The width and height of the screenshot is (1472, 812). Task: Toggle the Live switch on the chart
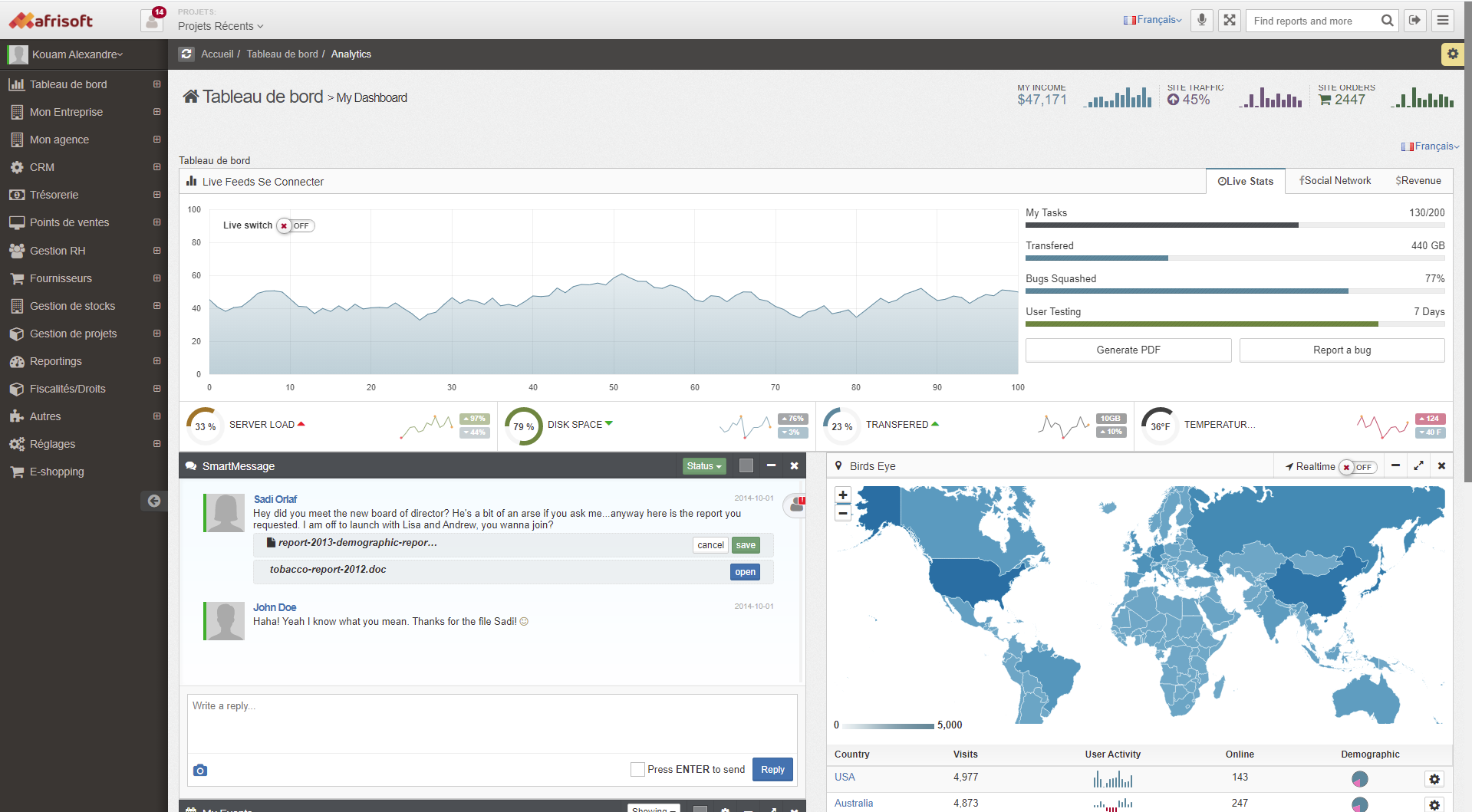pyautogui.click(x=295, y=225)
